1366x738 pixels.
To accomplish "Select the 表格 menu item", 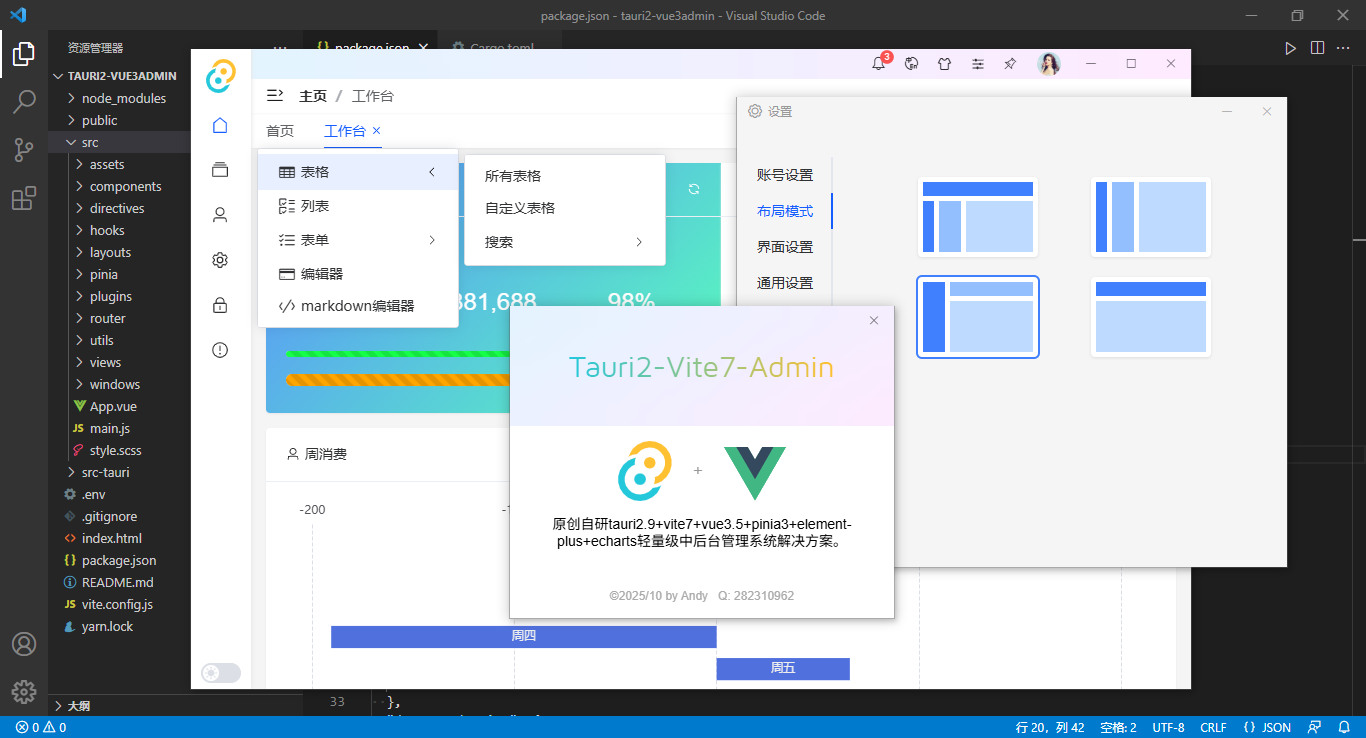I will [x=358, y=172].
